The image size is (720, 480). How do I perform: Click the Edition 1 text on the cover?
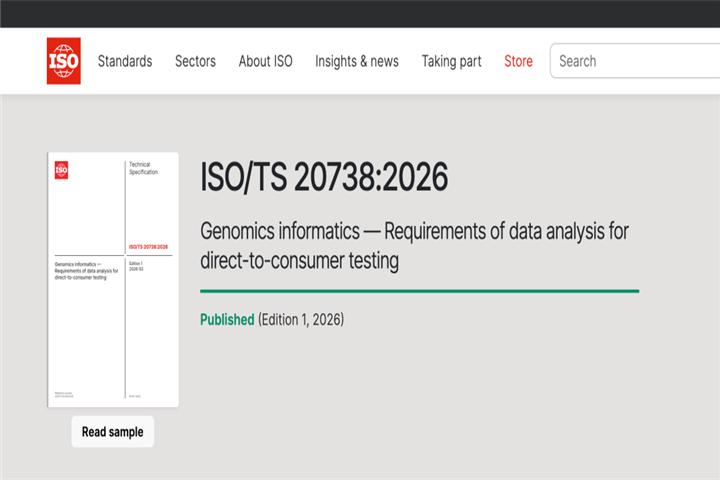(x=138, y=263)
